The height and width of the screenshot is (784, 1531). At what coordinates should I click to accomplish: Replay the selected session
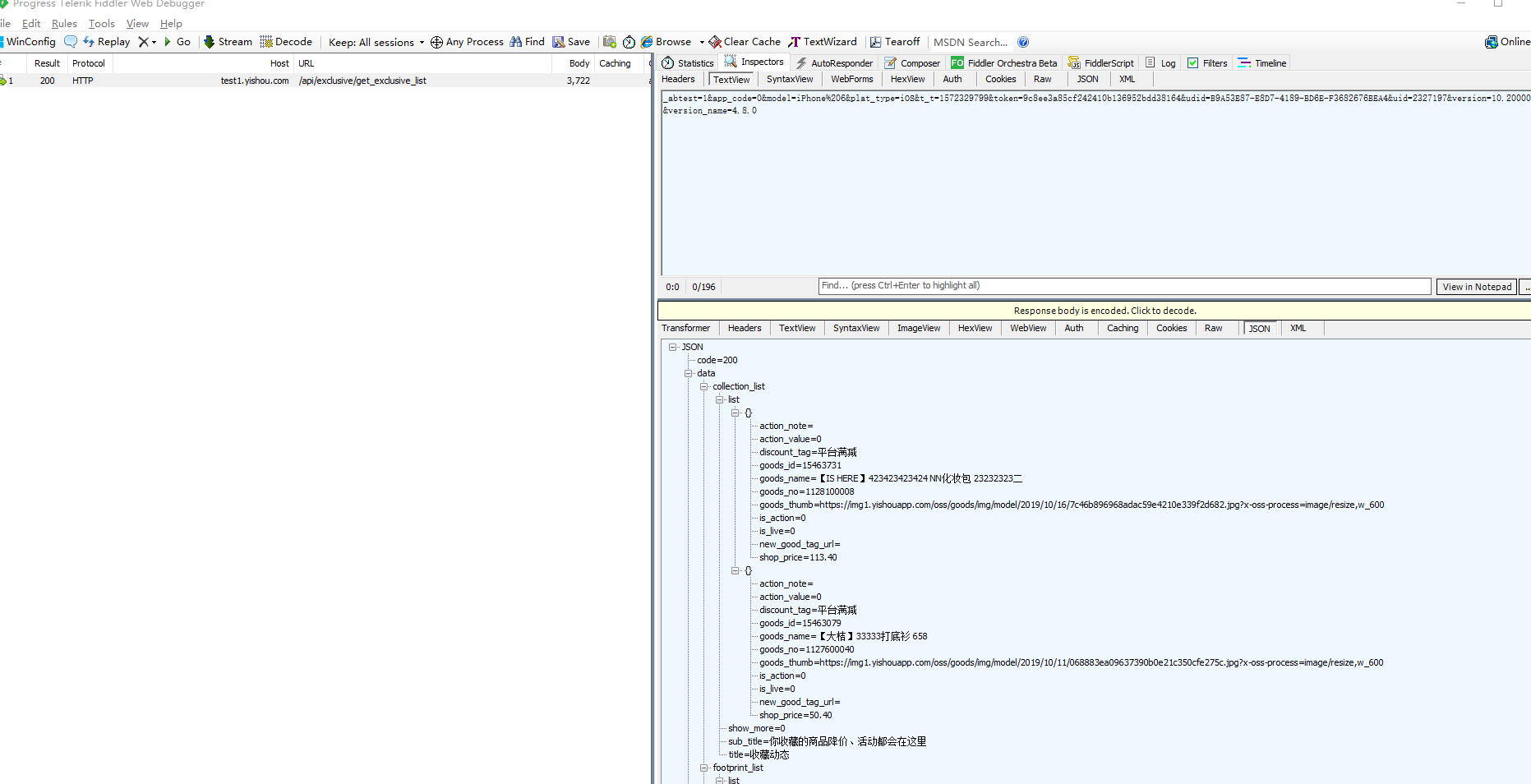107,42
